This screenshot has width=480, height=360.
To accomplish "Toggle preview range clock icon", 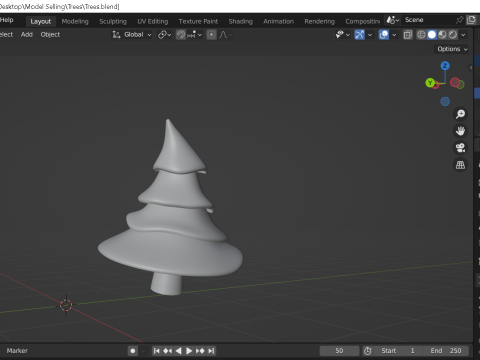I will (x=368, y=351).
